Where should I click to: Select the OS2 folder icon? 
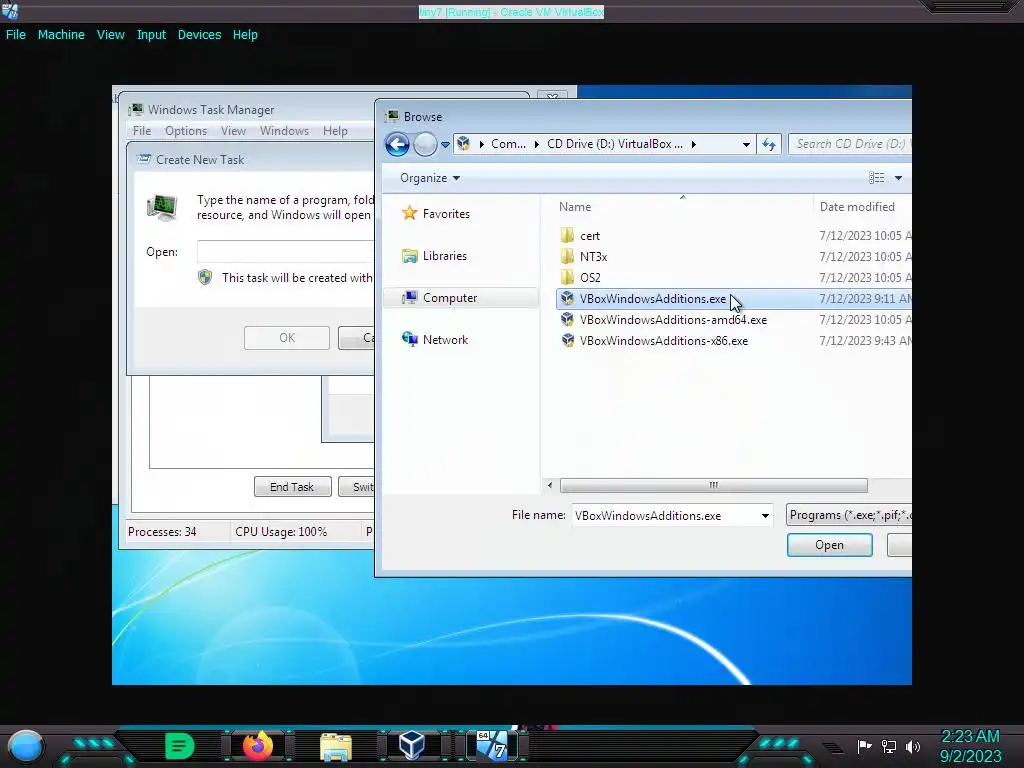click(568, 277)
